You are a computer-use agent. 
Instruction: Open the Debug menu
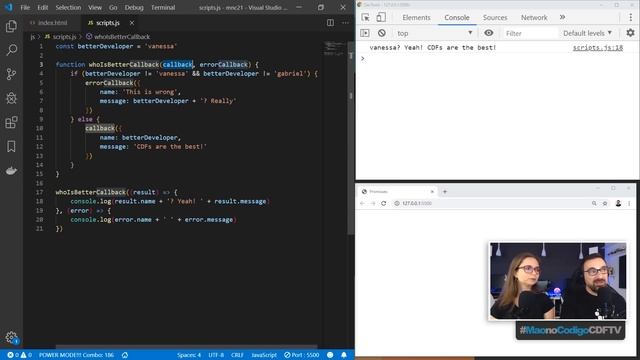point(134,7)
